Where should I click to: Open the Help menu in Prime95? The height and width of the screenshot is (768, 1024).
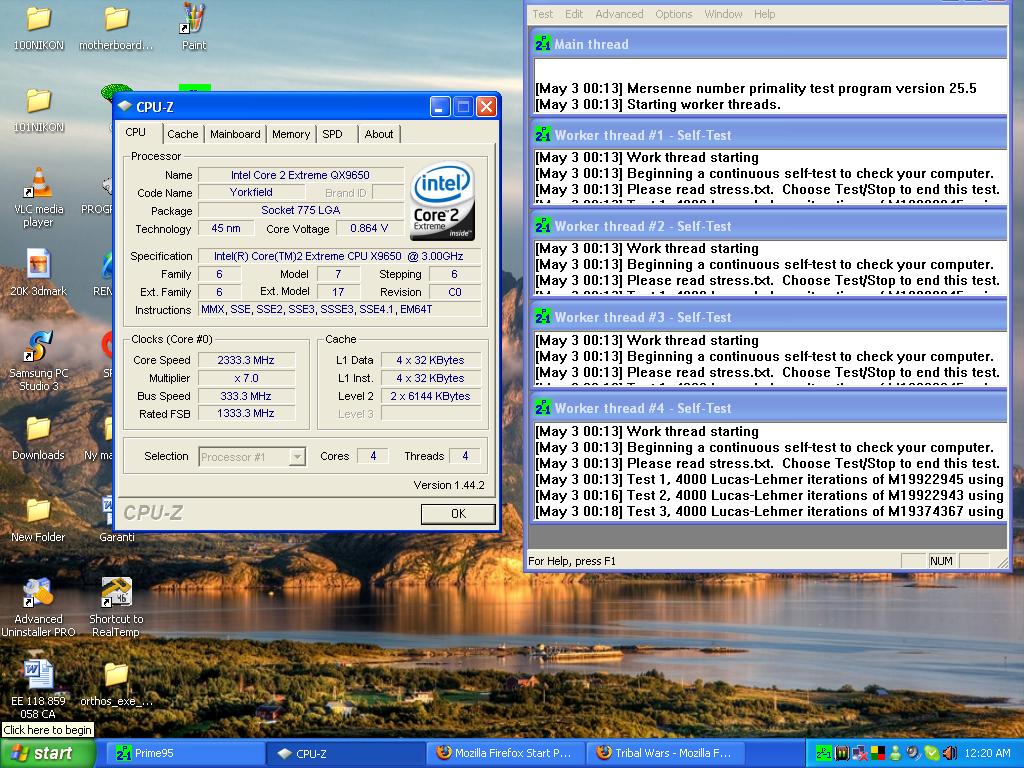pyautogui.click(x=764, y=14)
